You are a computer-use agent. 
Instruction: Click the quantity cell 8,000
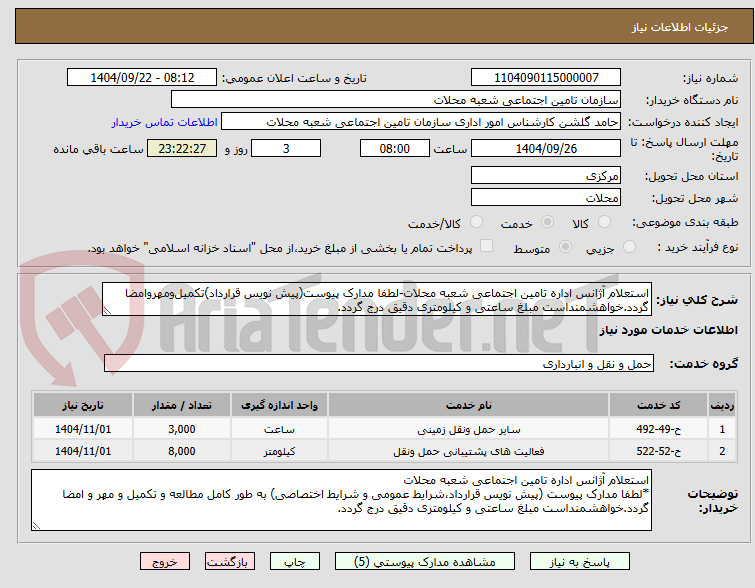tap(182, 451)
